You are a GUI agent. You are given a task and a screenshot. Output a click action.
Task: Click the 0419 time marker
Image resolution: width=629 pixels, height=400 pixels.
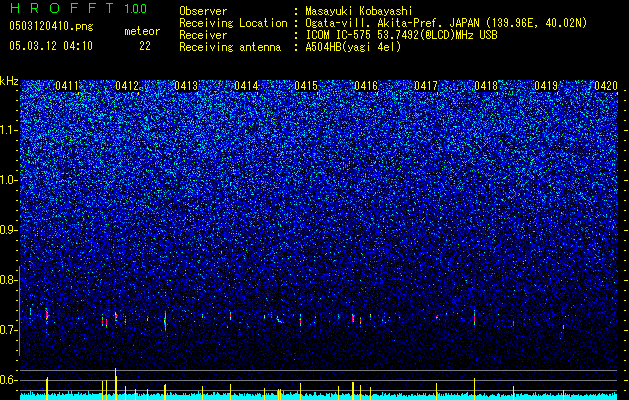[x=546, y=86]
